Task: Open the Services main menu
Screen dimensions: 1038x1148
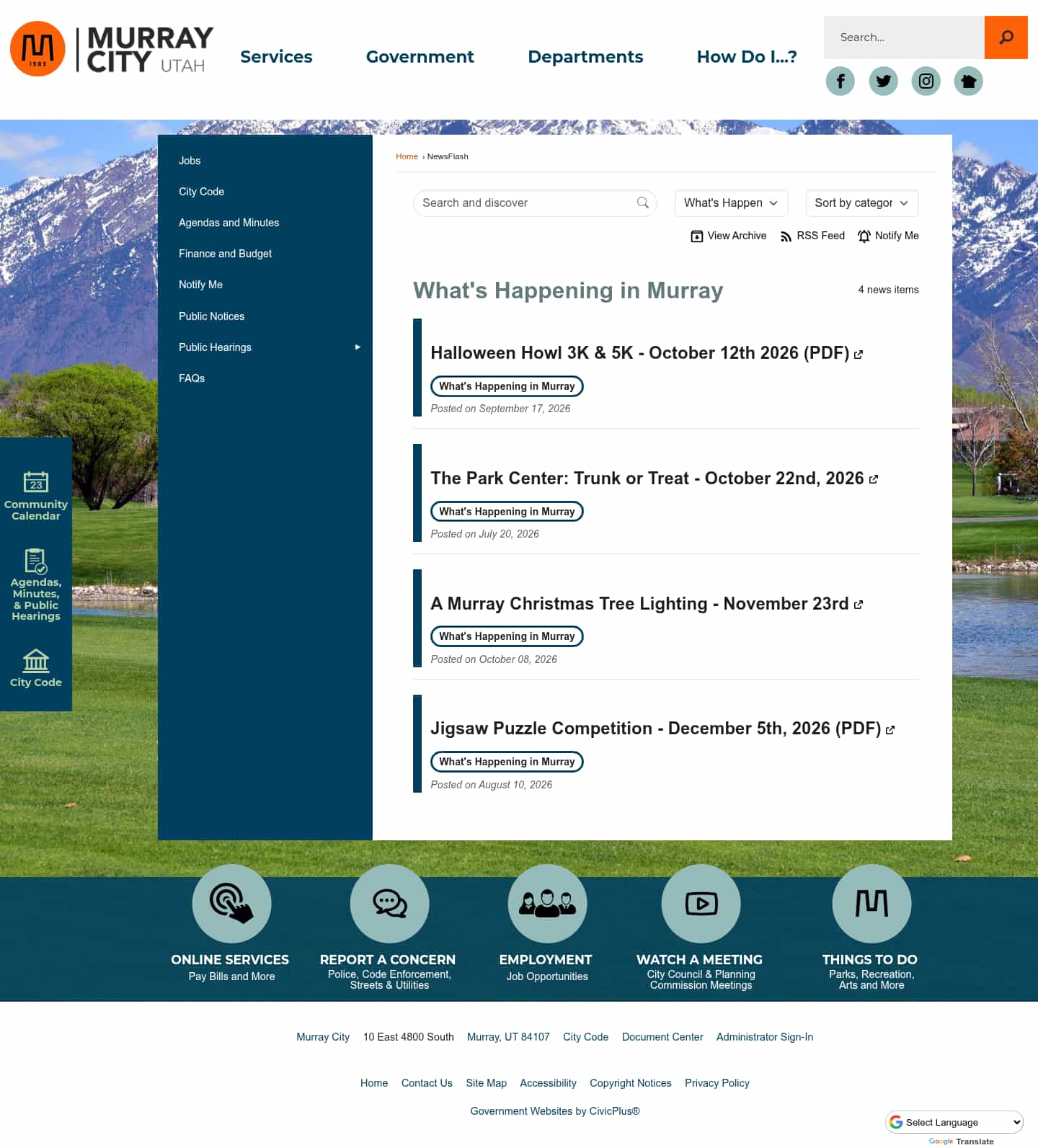Action: pyautogui.click(x=276, y=57)
